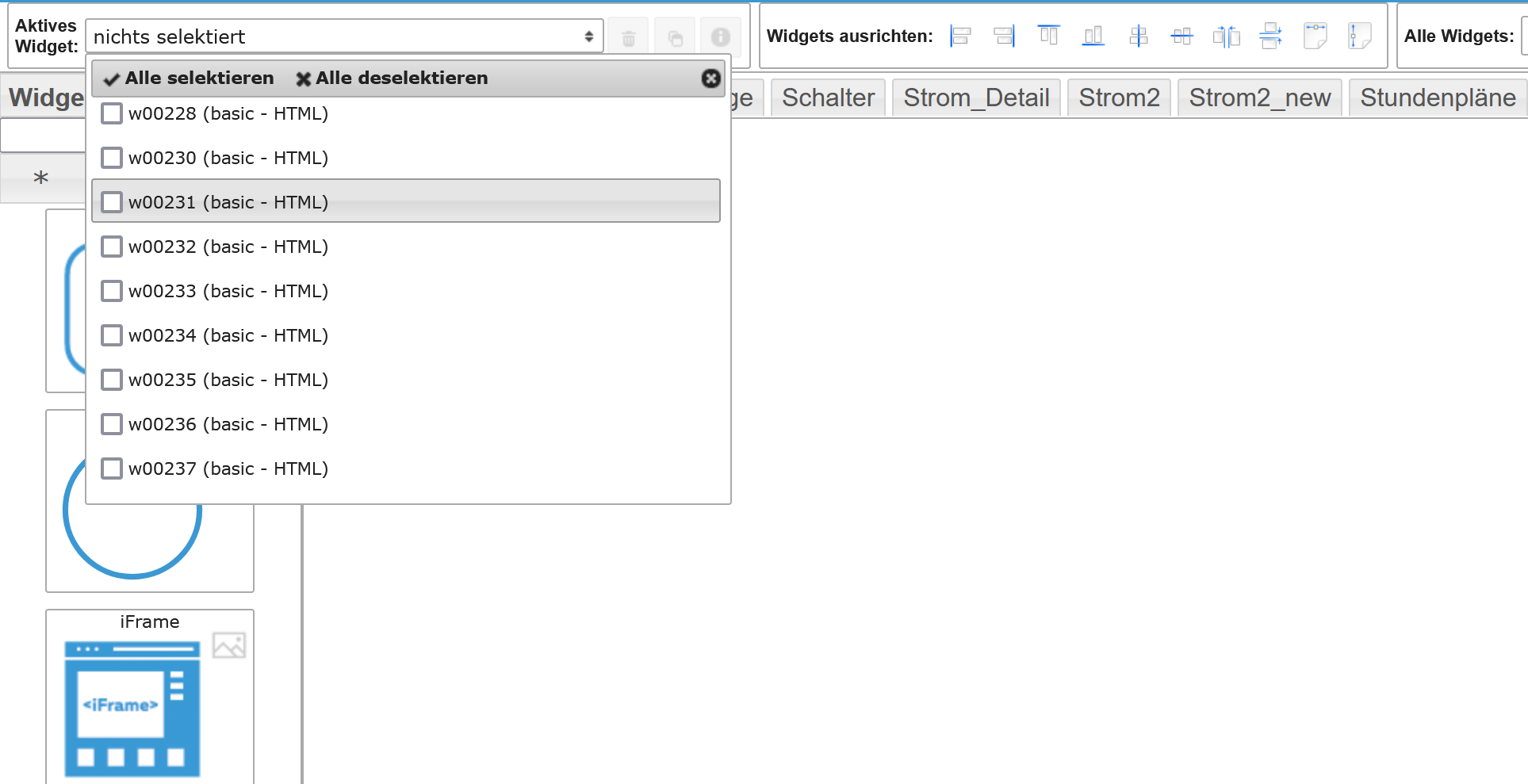
Task: Select widget w00235 checkbox
Action: pos(112,381)
